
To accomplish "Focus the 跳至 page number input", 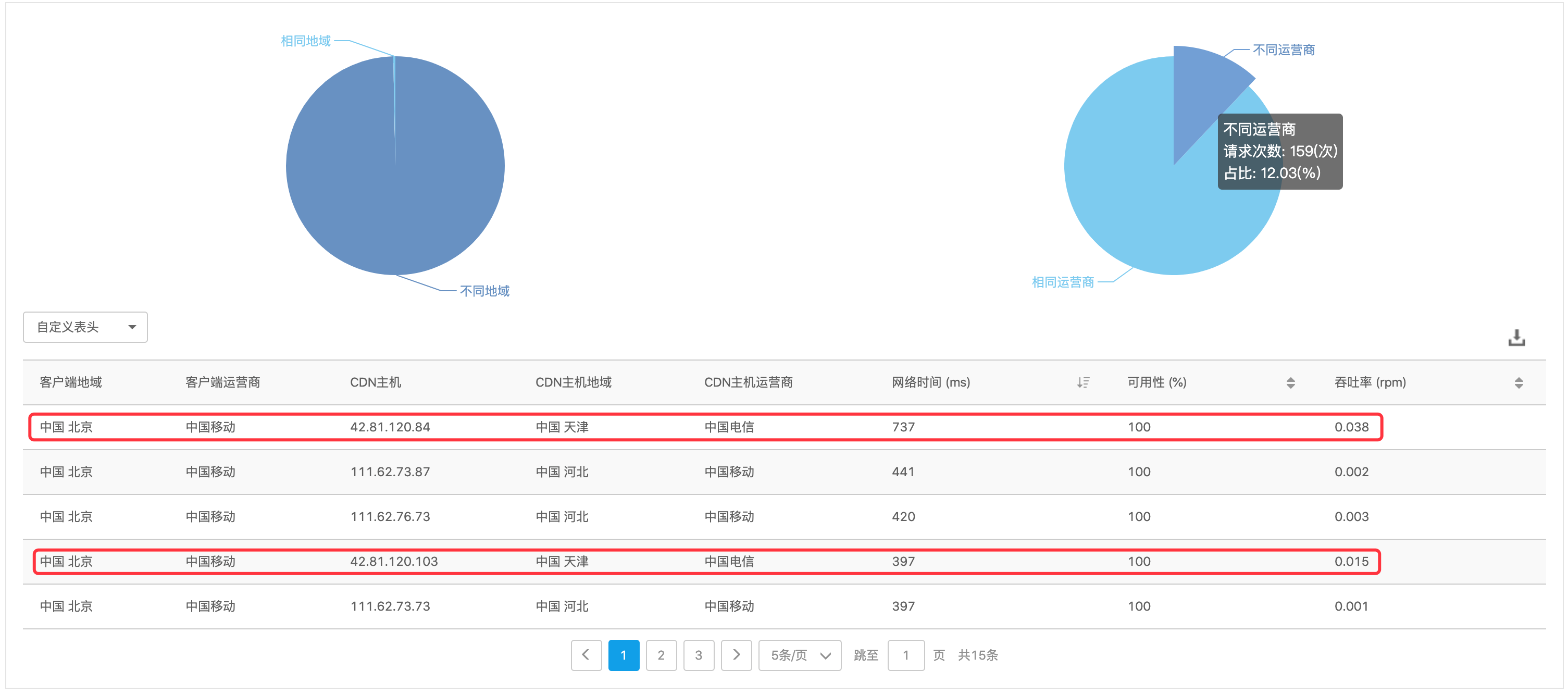I will (x=906, y=655).
